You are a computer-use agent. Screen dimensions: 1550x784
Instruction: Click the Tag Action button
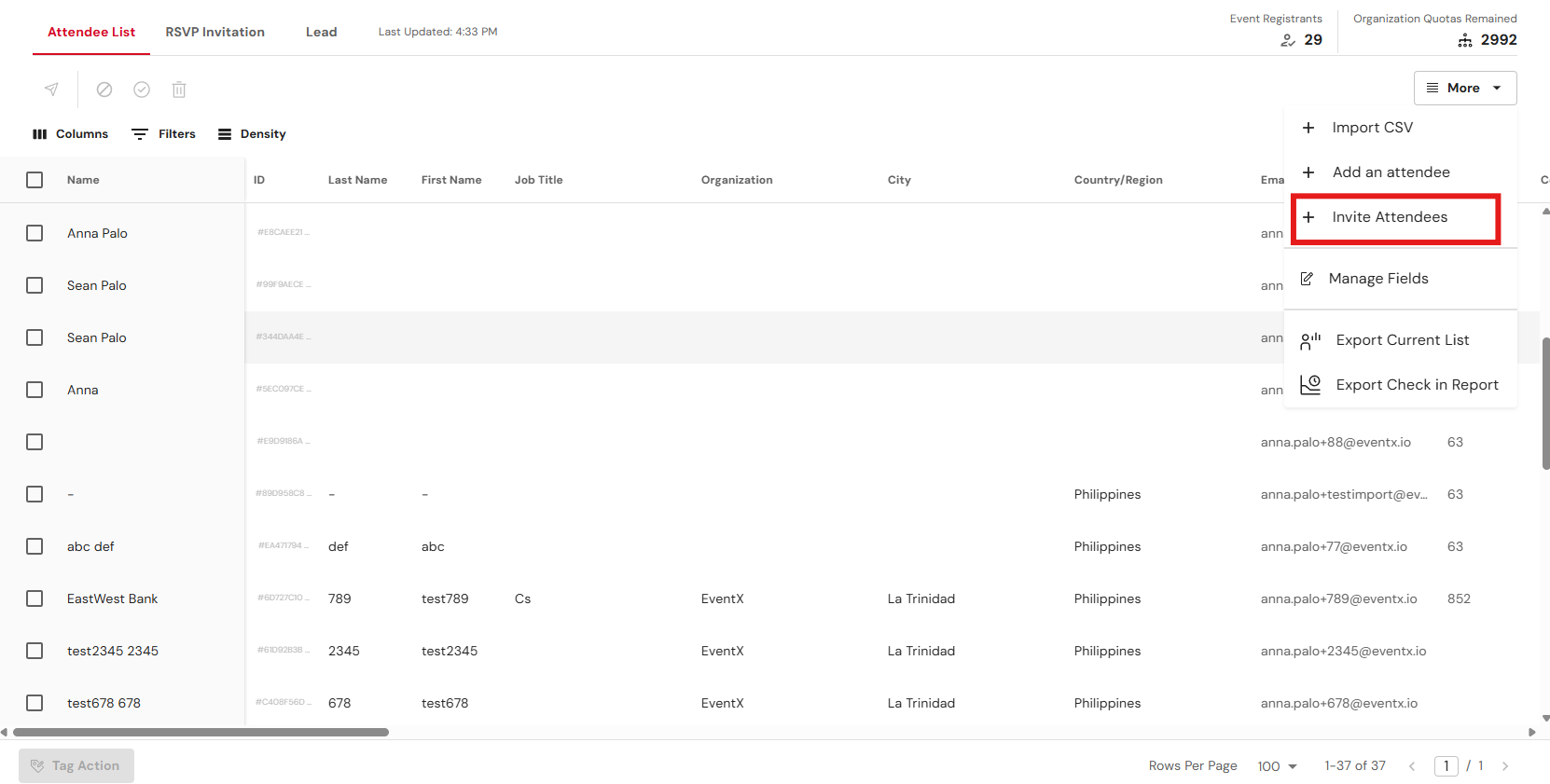(76, 765)
